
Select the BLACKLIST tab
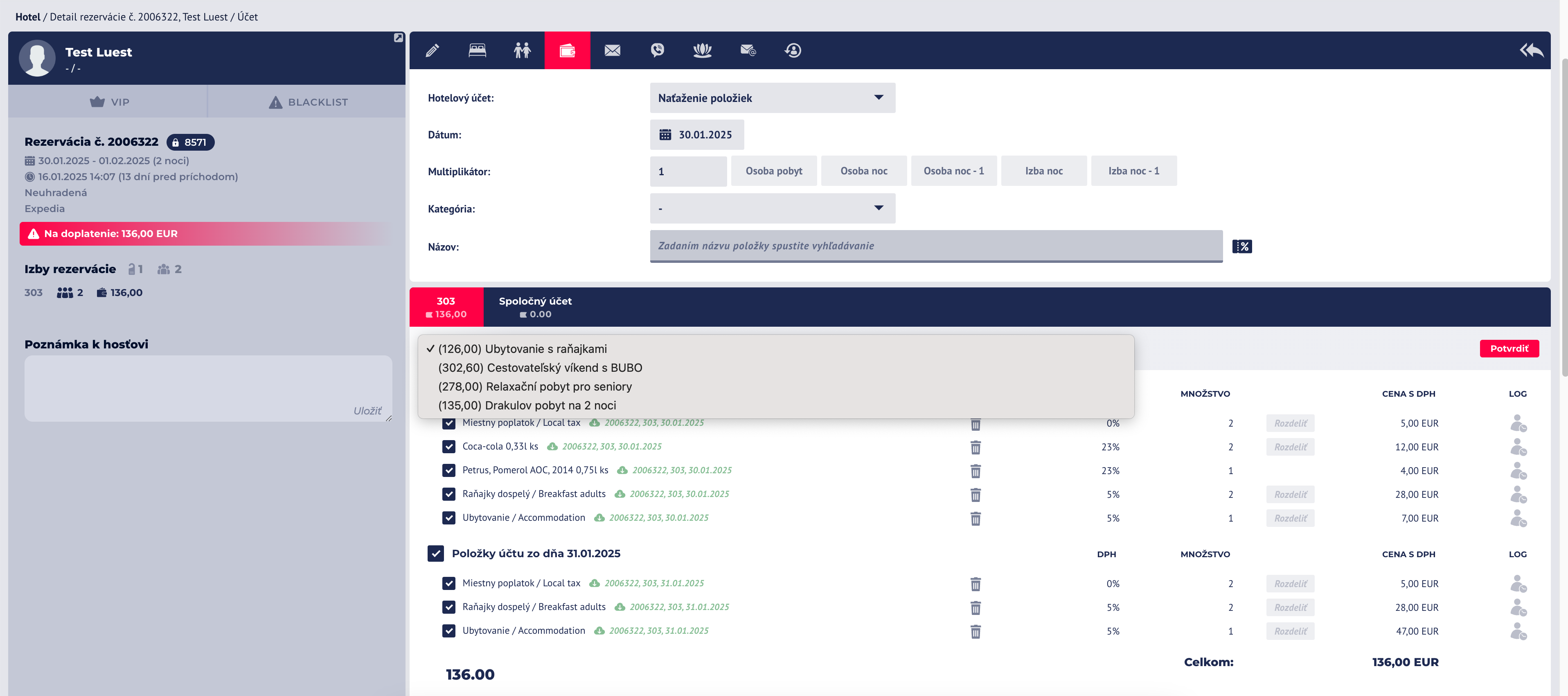(x=308, y=102)
